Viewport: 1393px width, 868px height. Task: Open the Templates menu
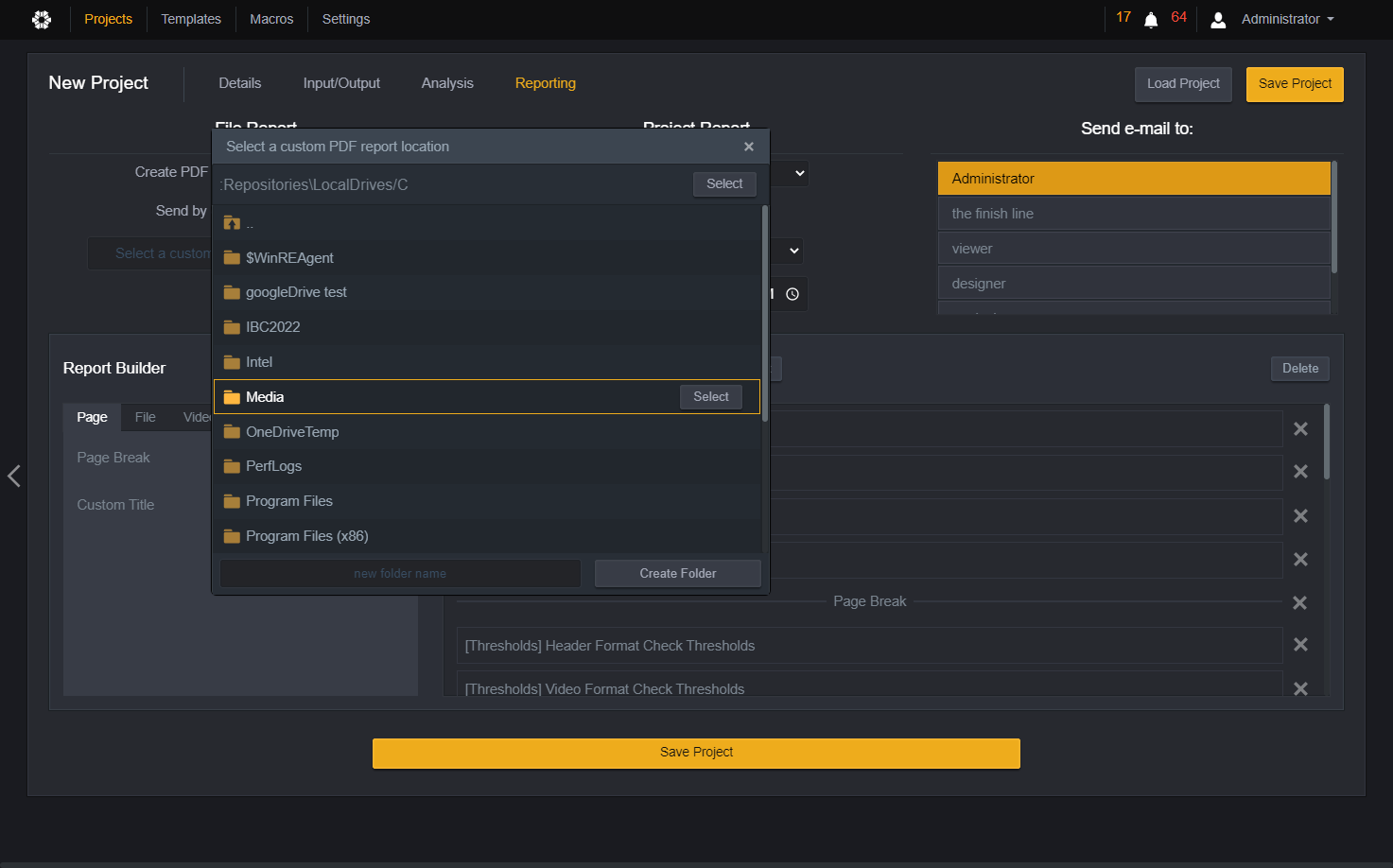191,19
